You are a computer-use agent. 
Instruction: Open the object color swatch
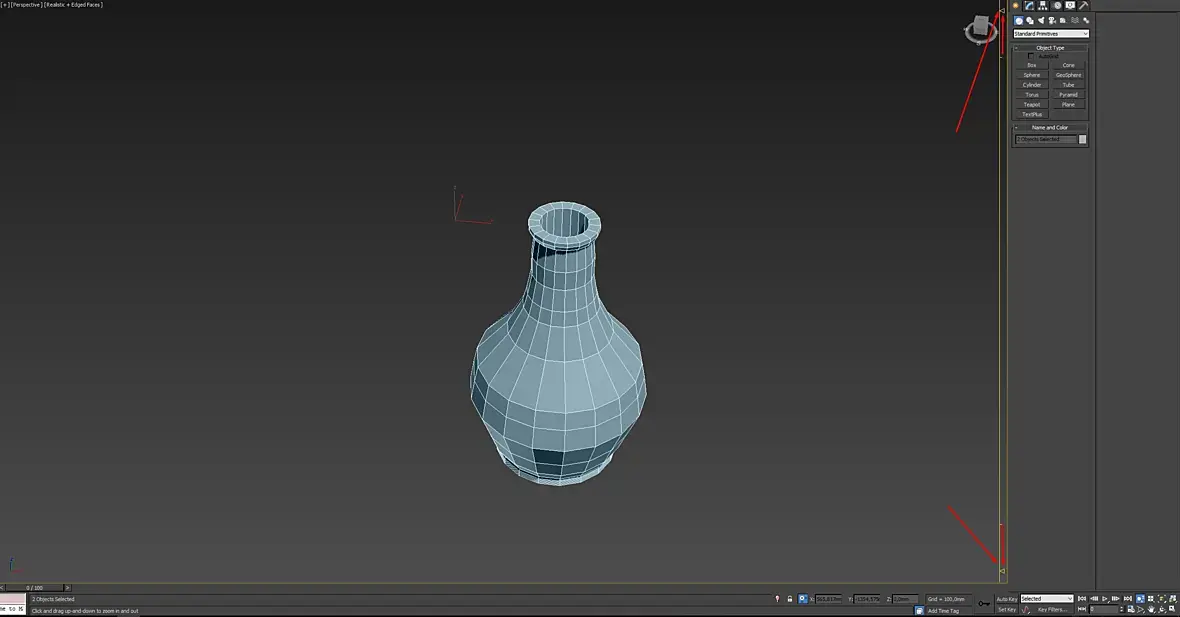[x=1083, y=139]
